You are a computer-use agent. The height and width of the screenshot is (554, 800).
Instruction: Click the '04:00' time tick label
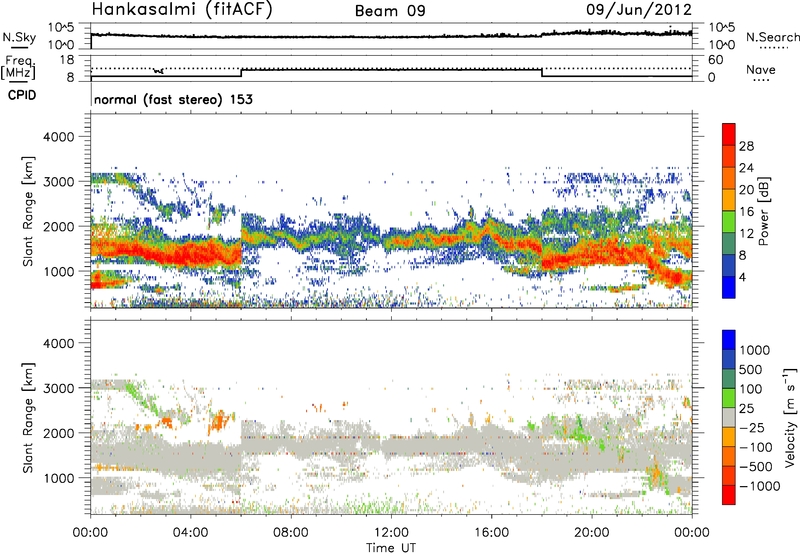click(190, 533)
